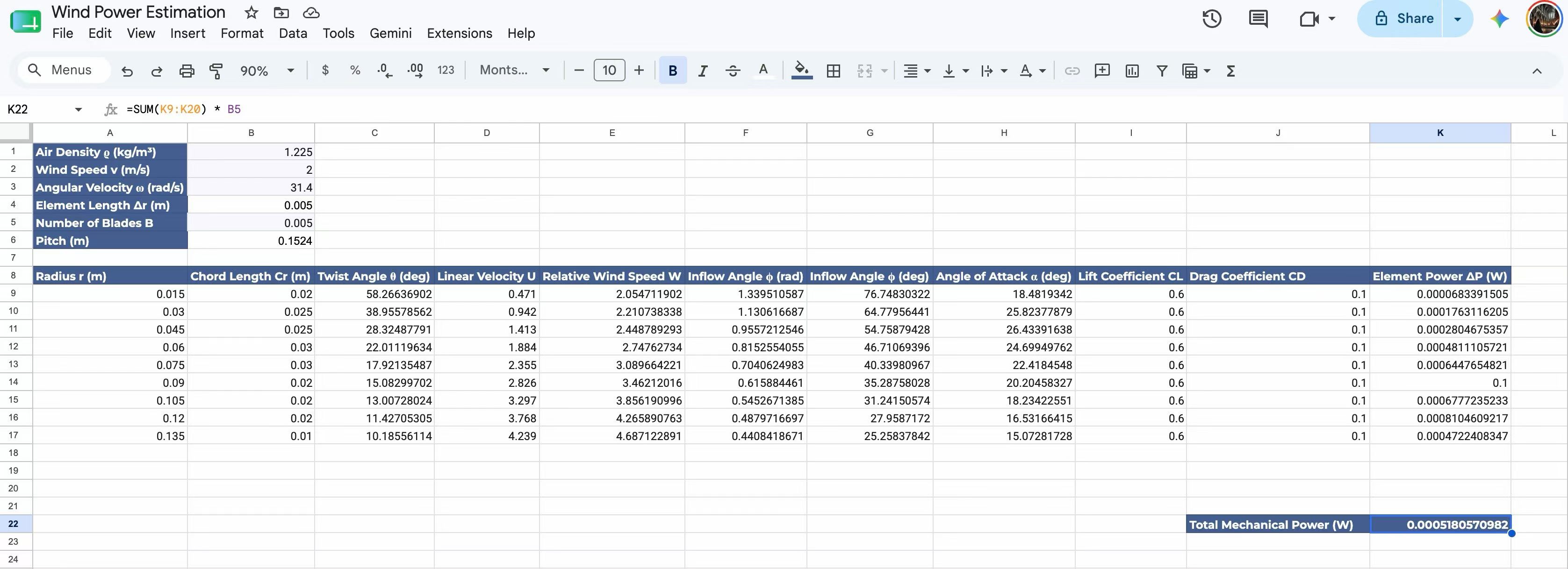The image size is (1568, 569).
Task: Click the Redo arrow icon
Action: pyautogui.click(x=157, y=71)
